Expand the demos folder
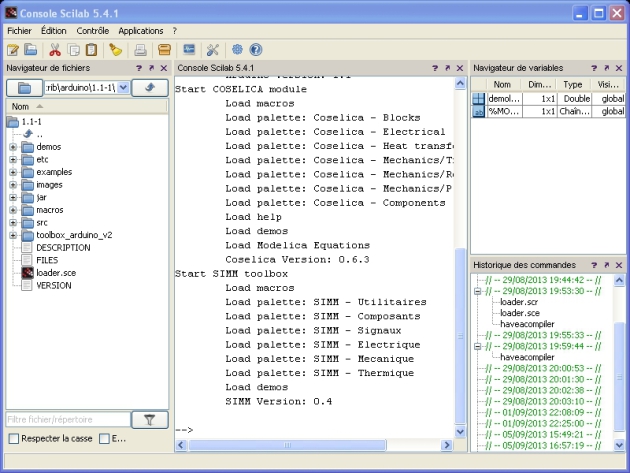Viewport: 630px width, 473px height. click(13, 147)
